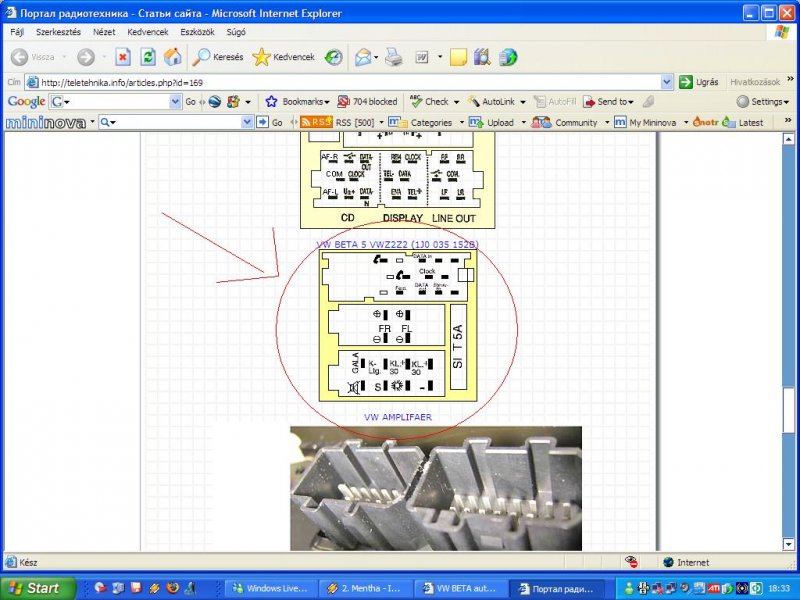Open mininova Upload
800x600 pixels.
coord(491,122)
